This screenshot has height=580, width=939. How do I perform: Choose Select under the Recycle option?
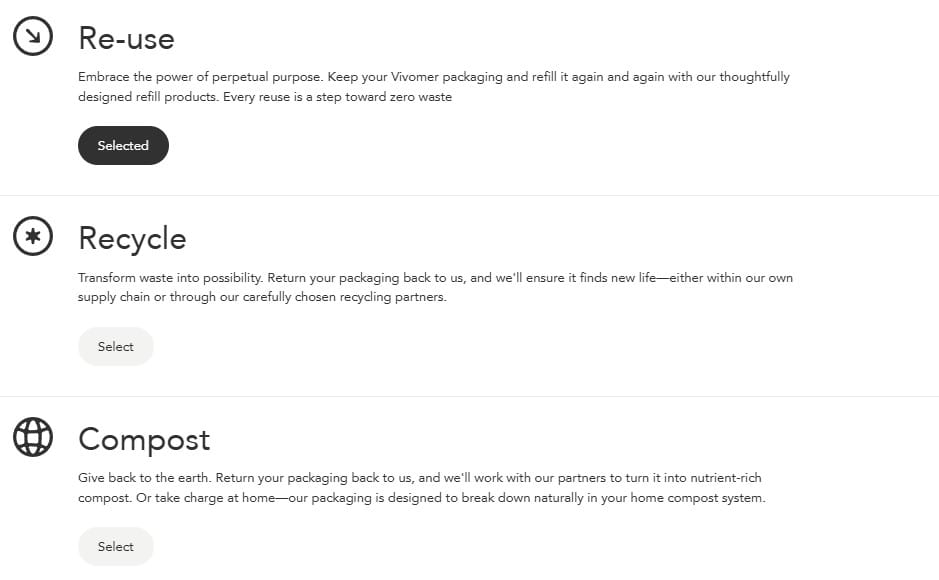point(116,347)
